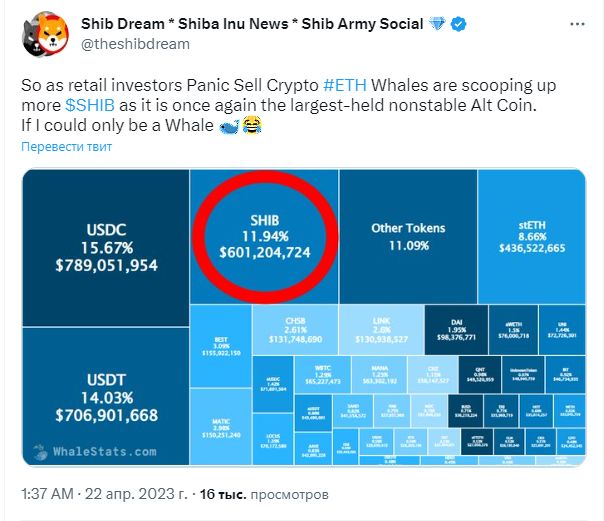Click the Other Tokens 11.09% block
The image size is (604, 521).
coord(408,236)
